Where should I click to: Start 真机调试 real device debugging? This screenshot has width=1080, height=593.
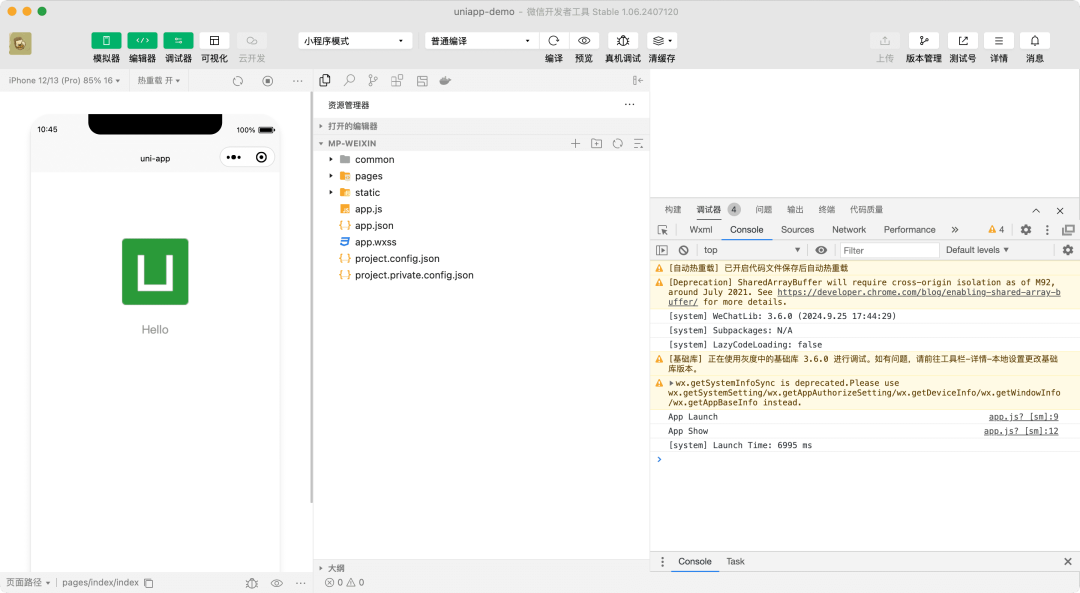pos(623,41)
